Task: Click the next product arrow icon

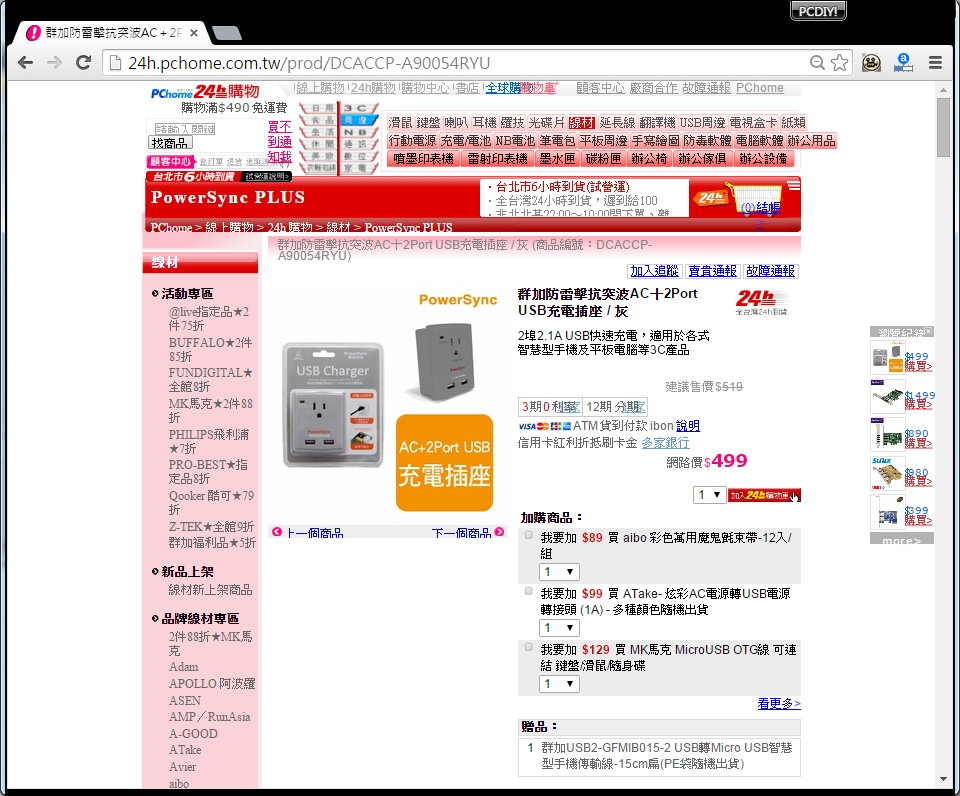Action: click(x=499, y=531)
